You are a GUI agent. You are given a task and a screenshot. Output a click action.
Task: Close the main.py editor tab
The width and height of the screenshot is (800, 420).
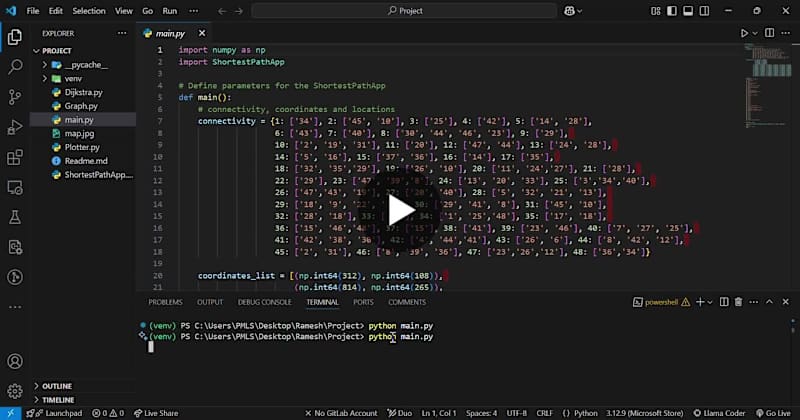202,33
